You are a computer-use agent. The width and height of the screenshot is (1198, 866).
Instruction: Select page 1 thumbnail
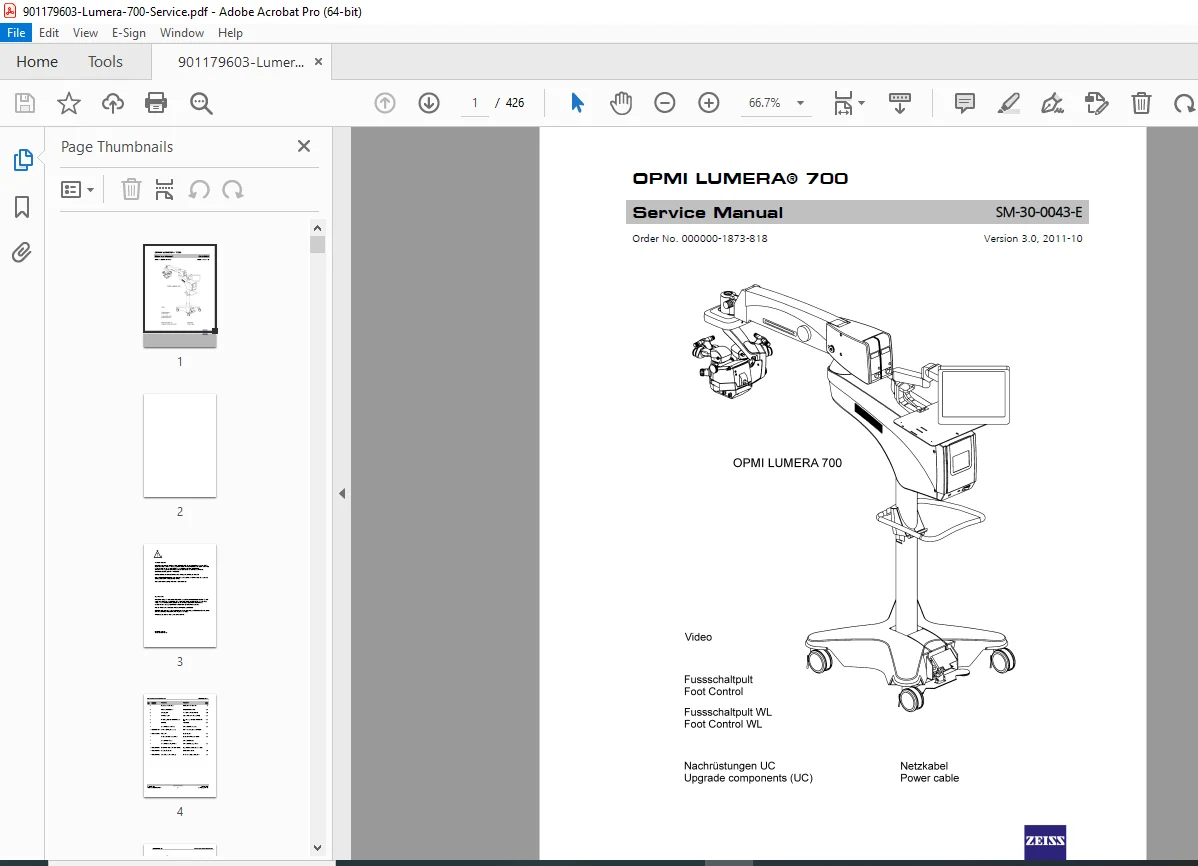(180, 296)
